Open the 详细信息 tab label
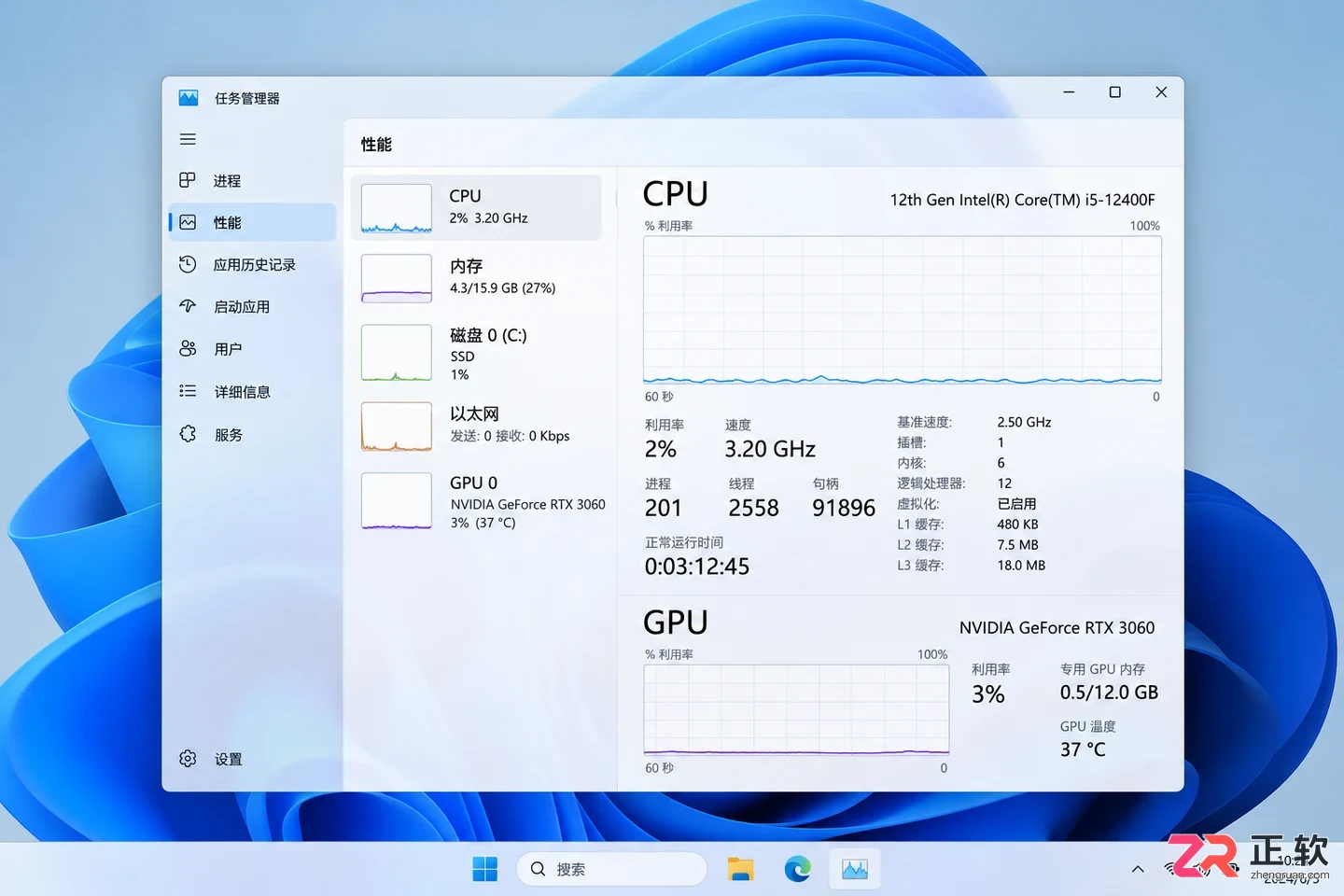 pyautogui.click(x=242, y=392)
